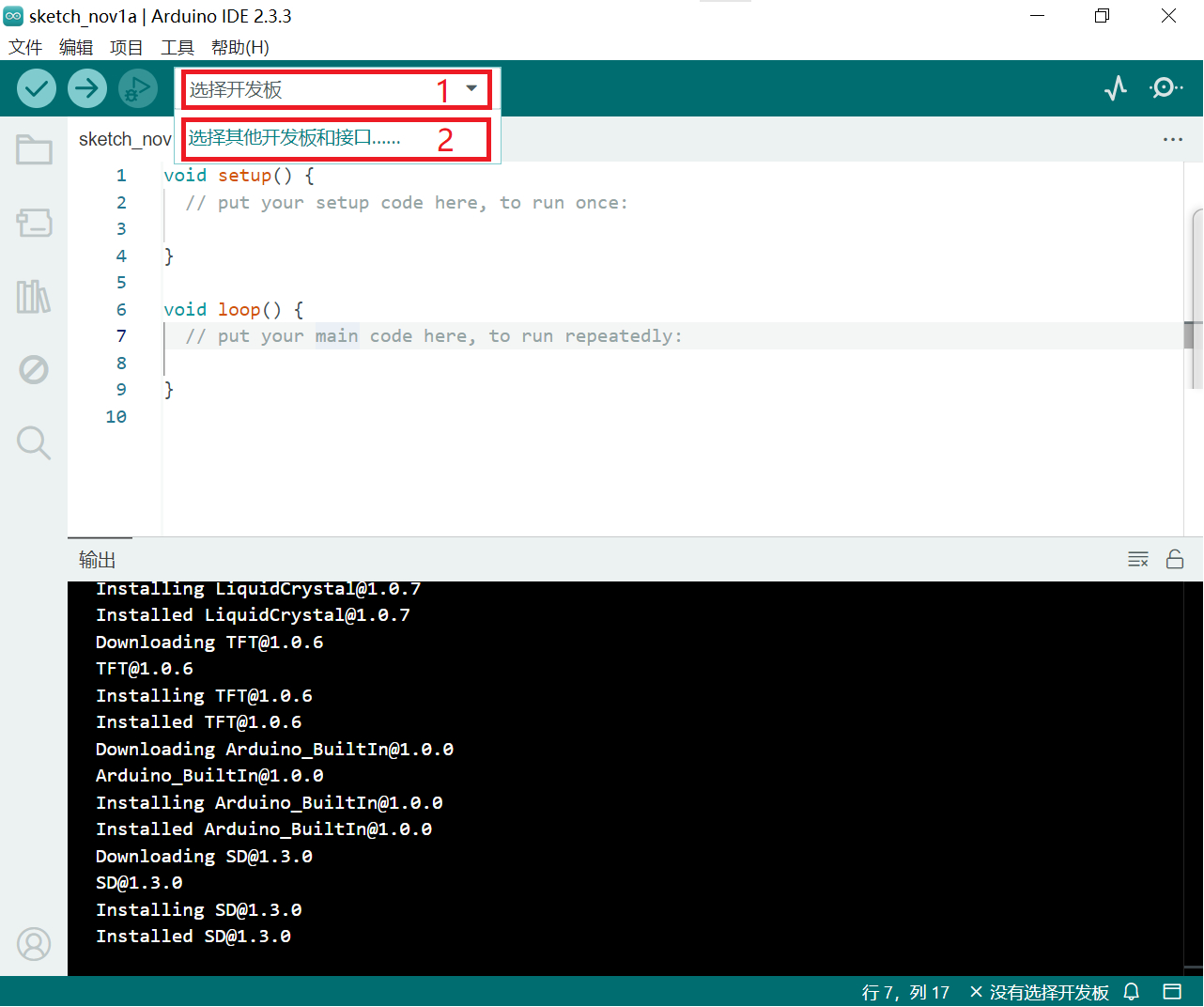Open the Debug sidebar panel
The width and height of the screenshot is (1204, 1007).
[34, 369]
